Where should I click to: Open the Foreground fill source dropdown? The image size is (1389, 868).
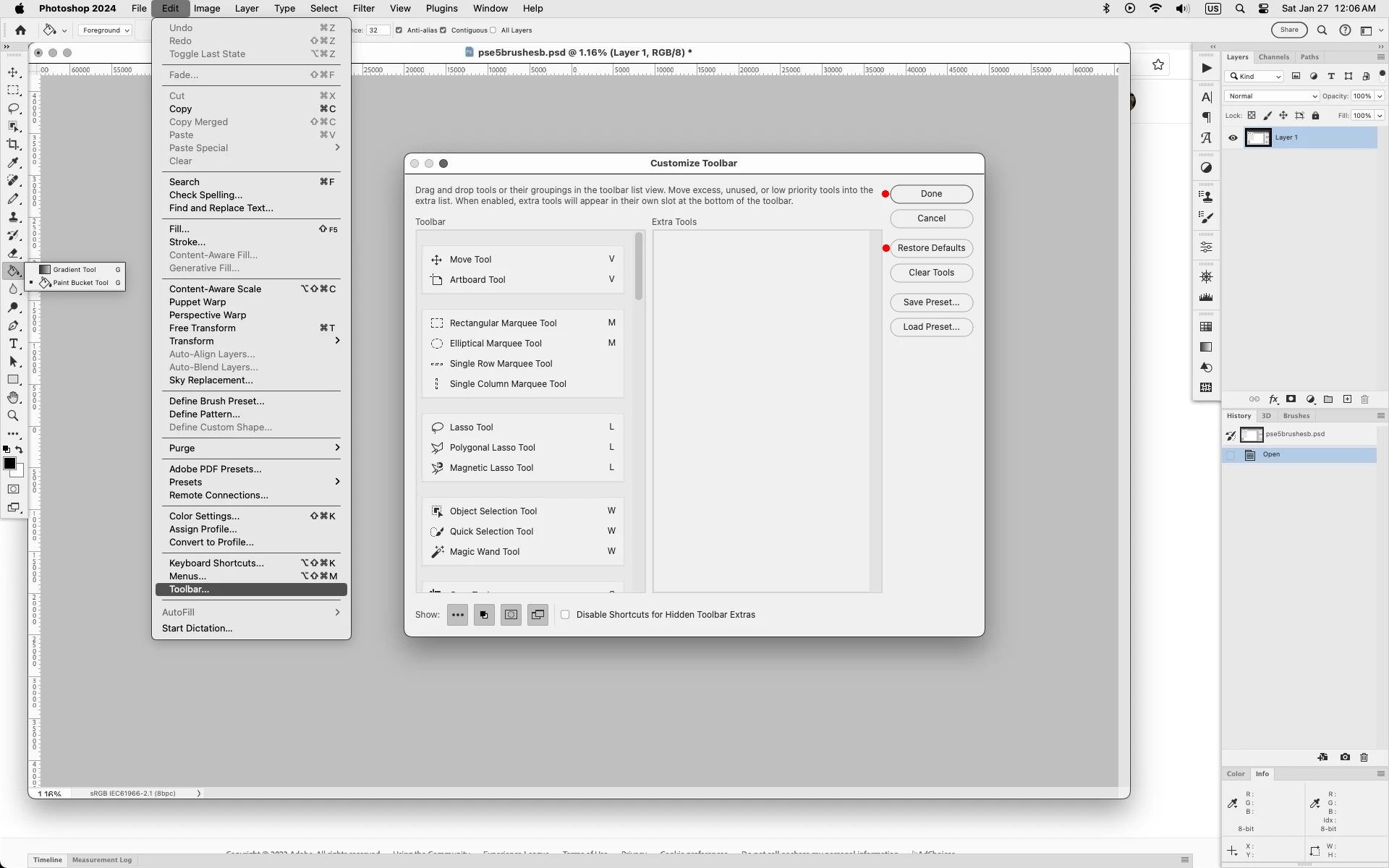(106, 30)
